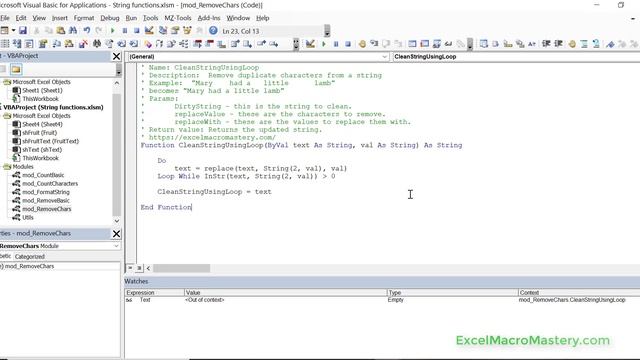Open Debug toolbar options arrow
640x360 pixels.
point(470,44)
